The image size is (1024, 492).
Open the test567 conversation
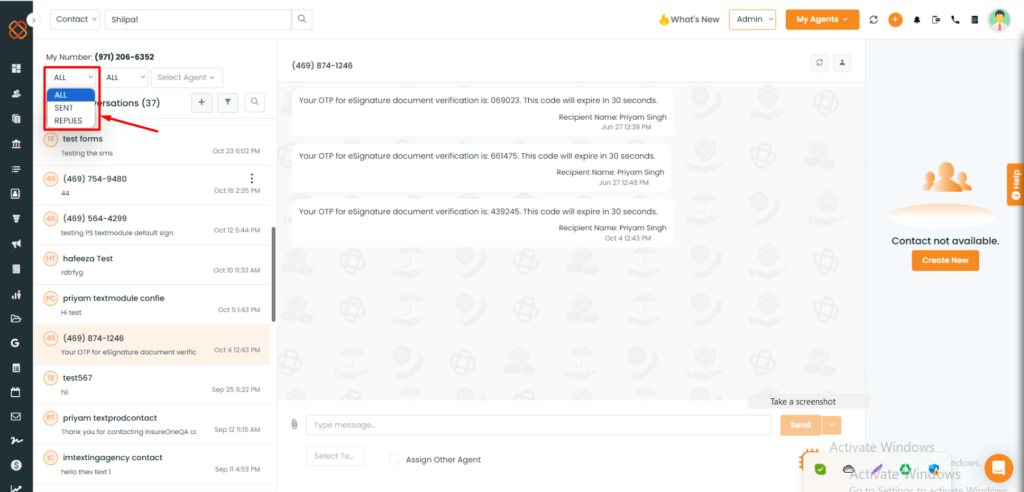coord(152,384)
